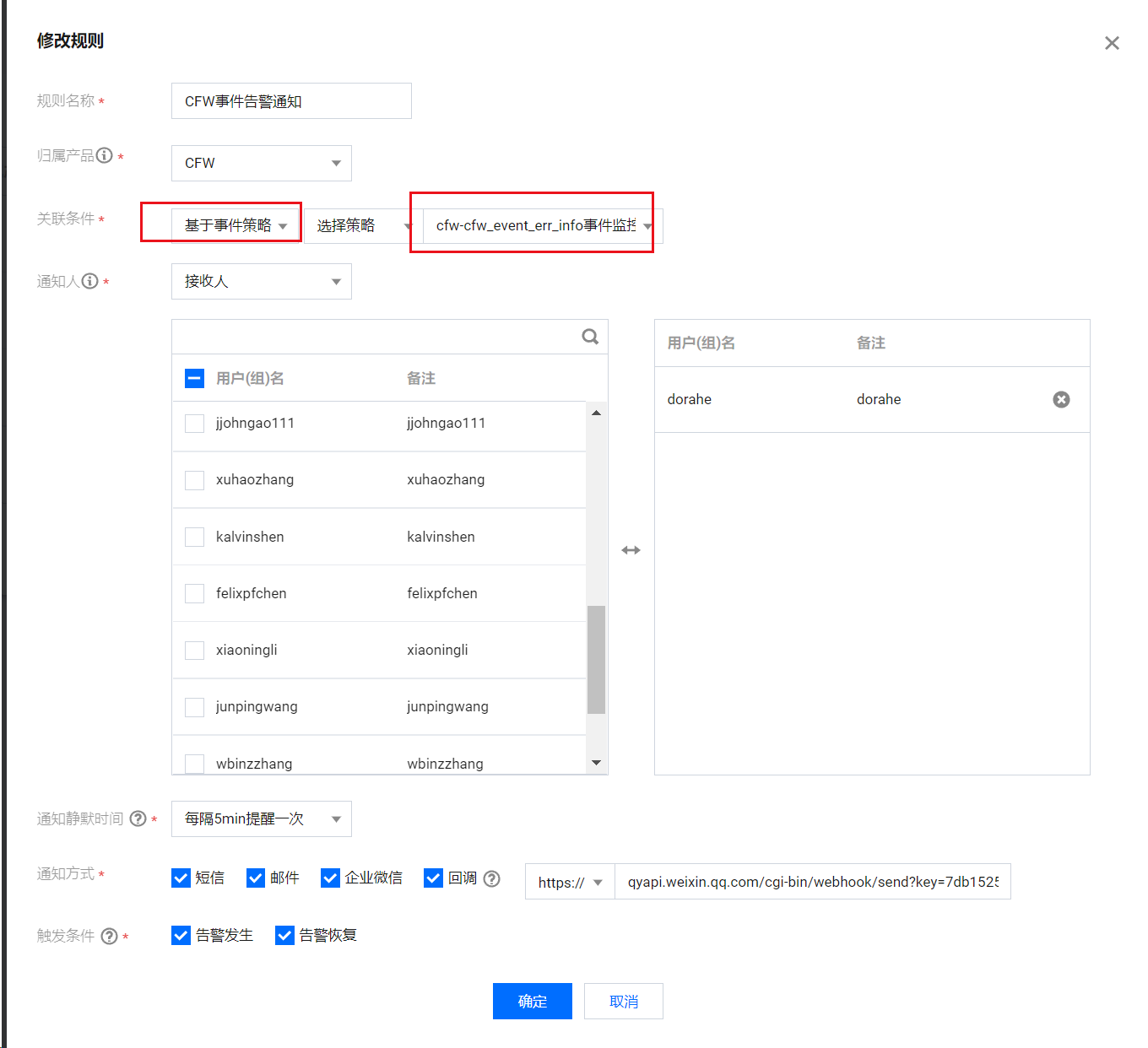Click the 确定 confirm button
Screen dimensions: 1148x1048
point(532,1001)
